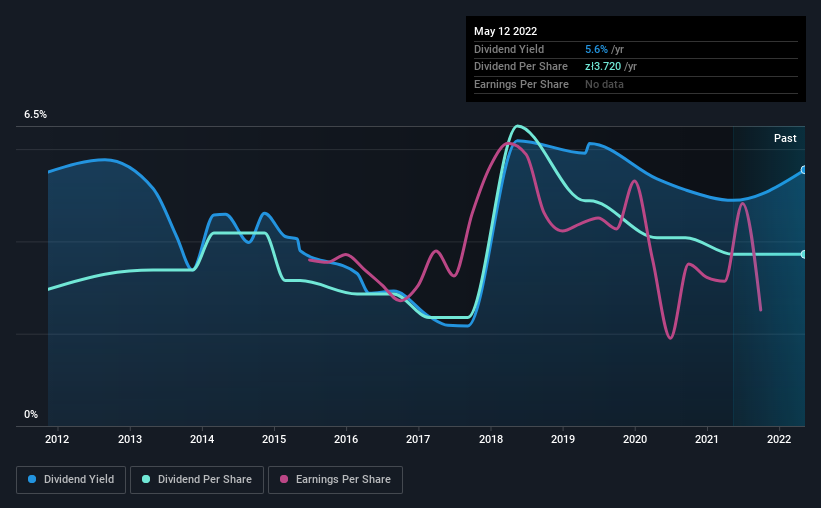This screenshot has width=821, height=508.
Task: Toggle the Dividend Per Share legend button
Action: [197, 480]
